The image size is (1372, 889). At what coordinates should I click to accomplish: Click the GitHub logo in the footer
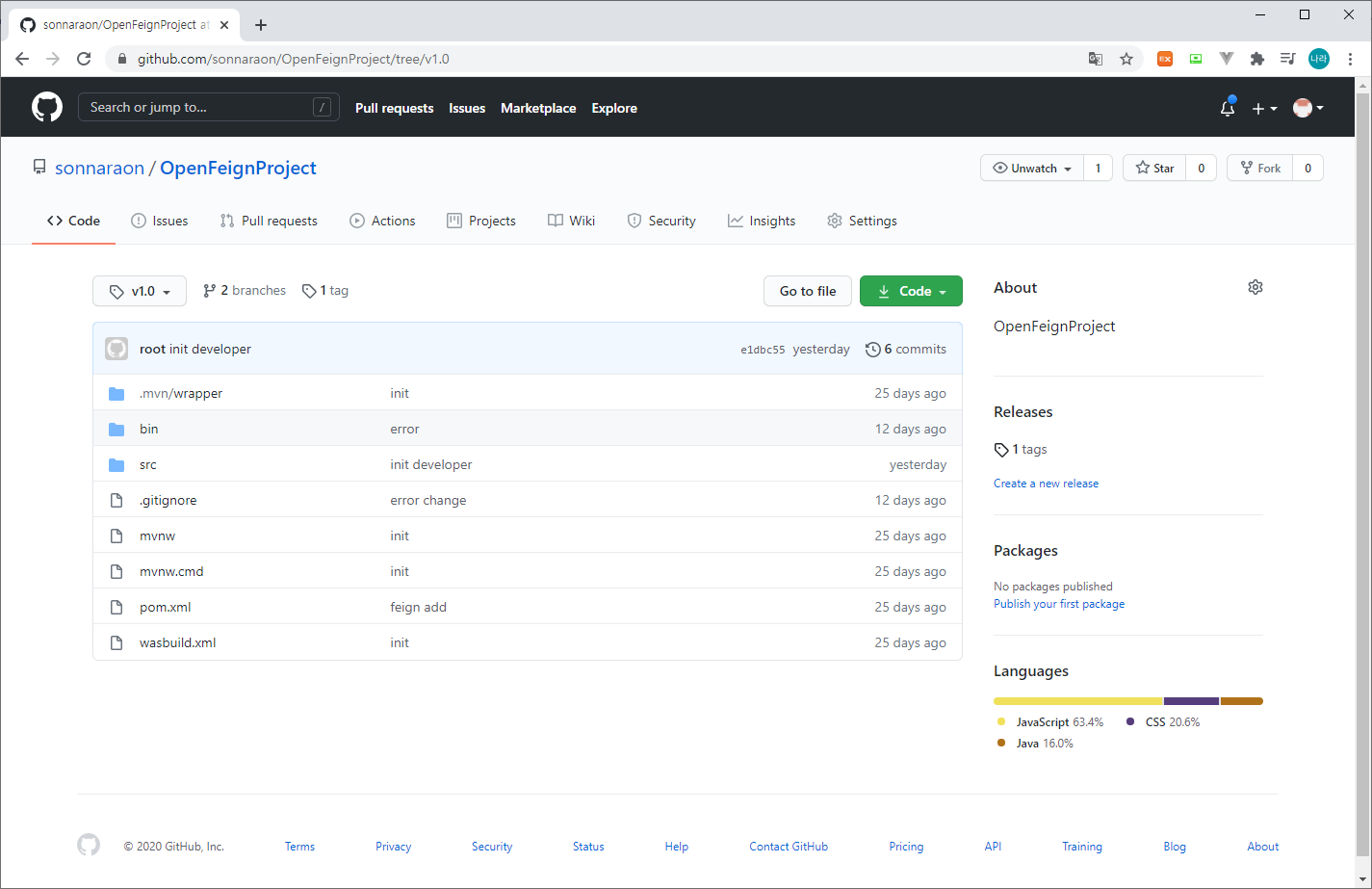point(89,845)
